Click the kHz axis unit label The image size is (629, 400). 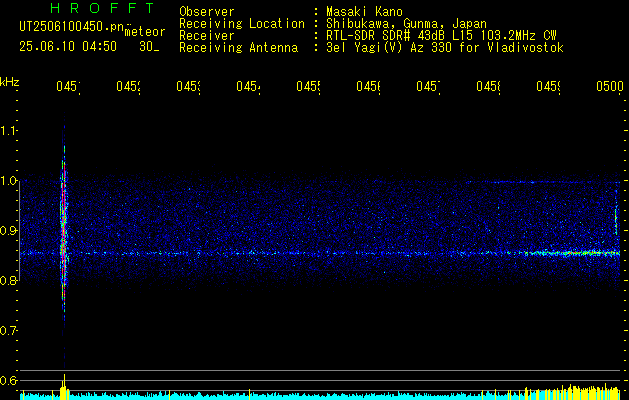tap(10, 82)
